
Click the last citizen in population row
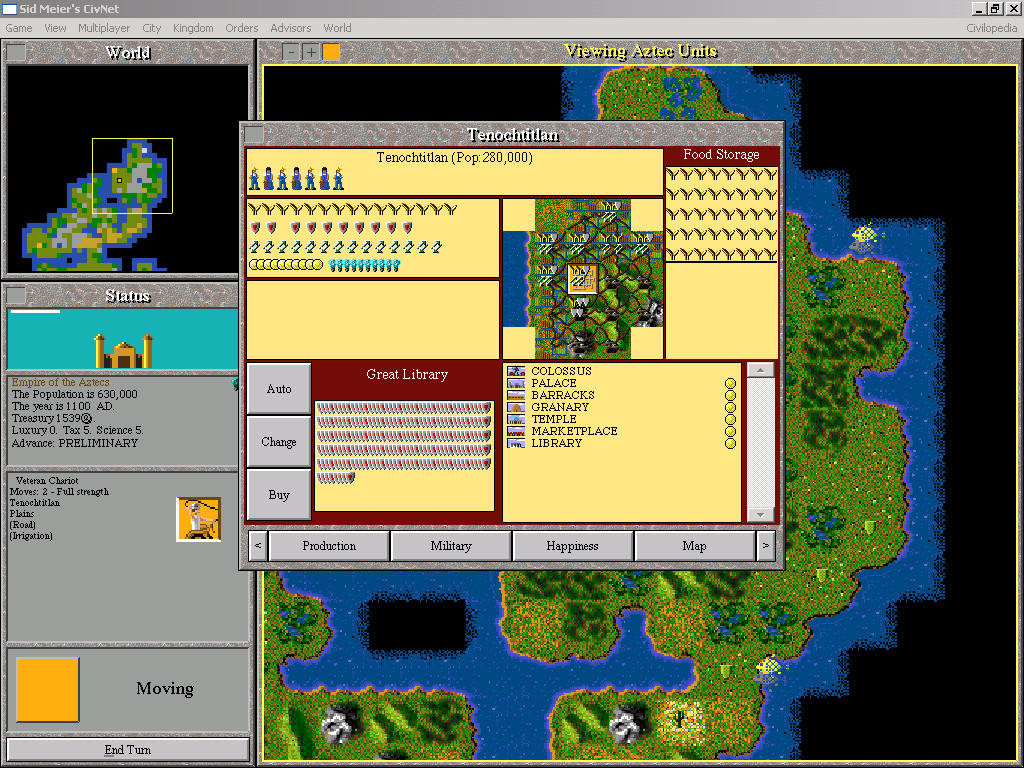pyautogui.click(x=338, y=178)
